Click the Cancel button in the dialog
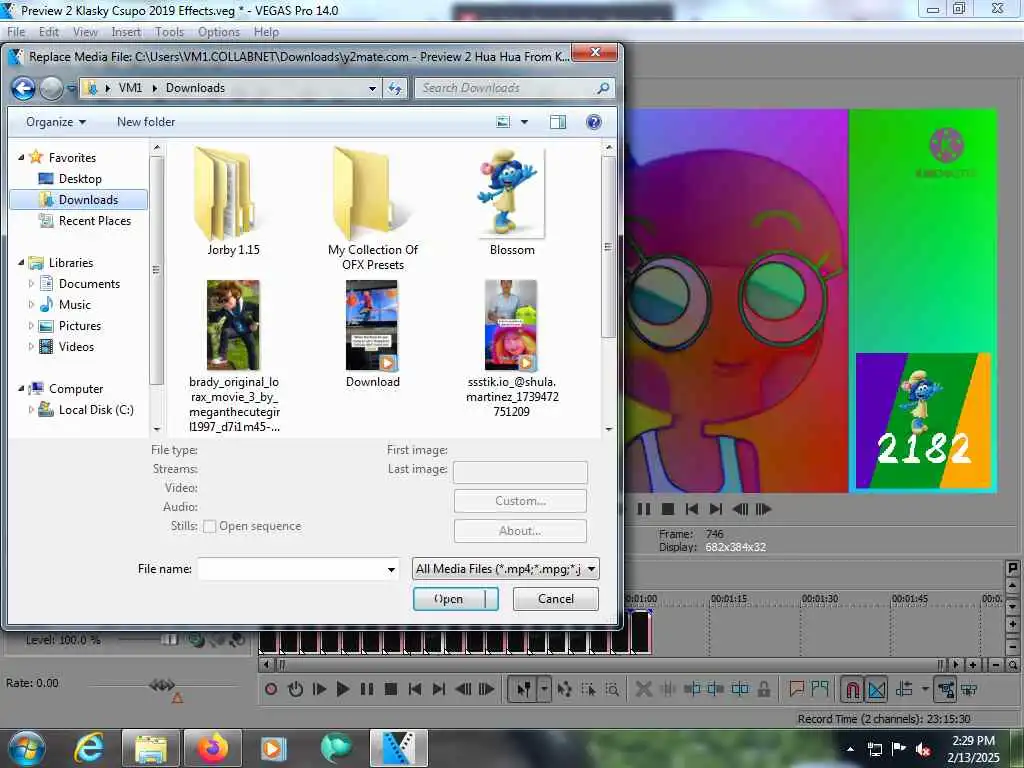1024x768 pixels. 556,599
